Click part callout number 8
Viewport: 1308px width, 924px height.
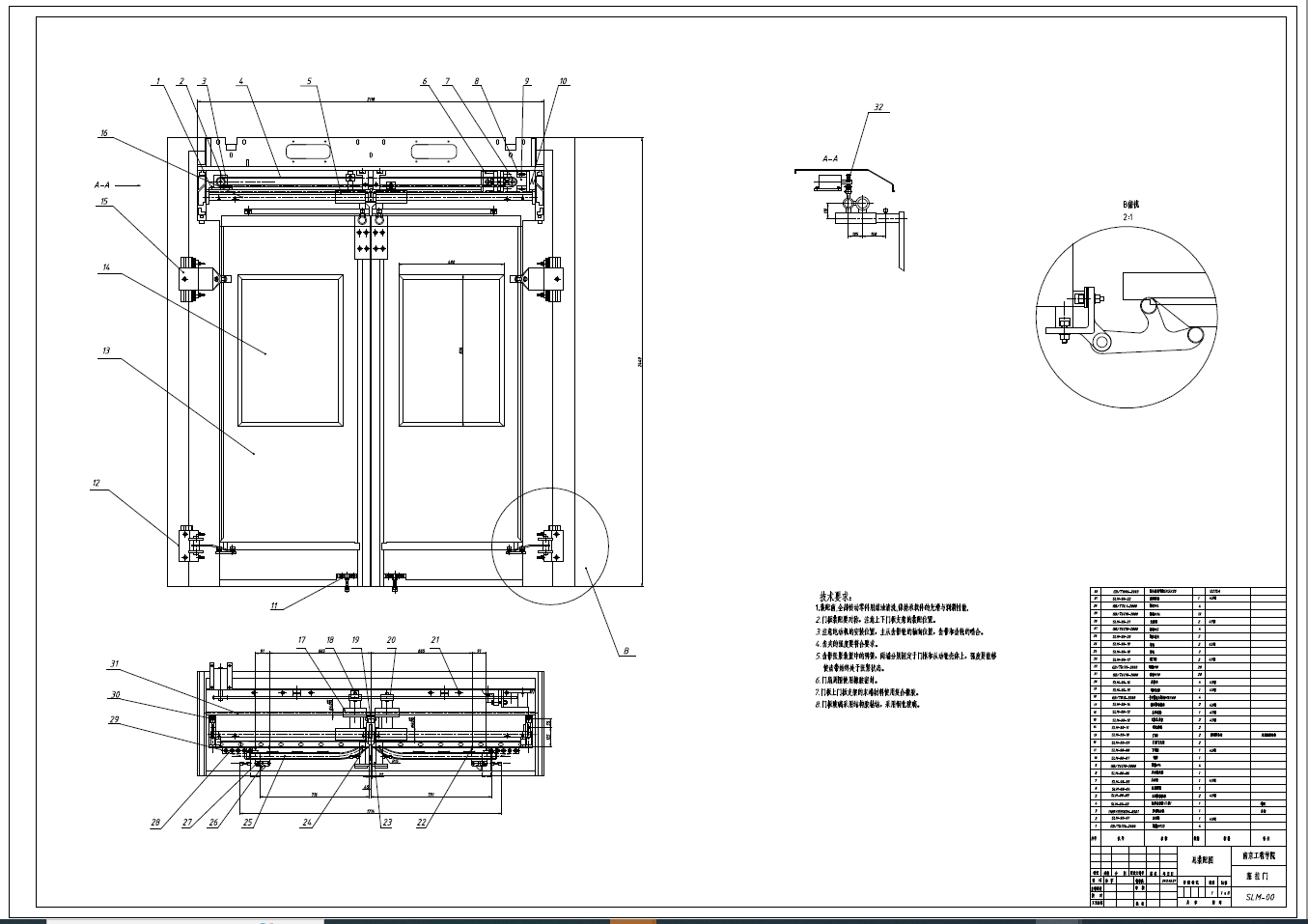point(476,82)
